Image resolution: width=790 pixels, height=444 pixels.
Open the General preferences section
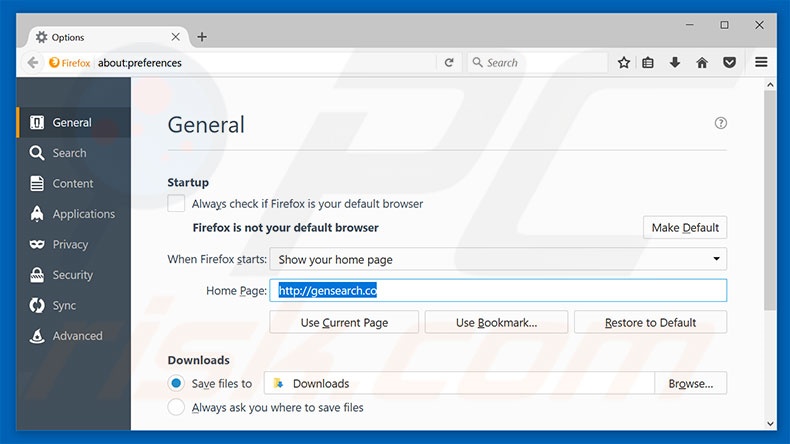74,122
